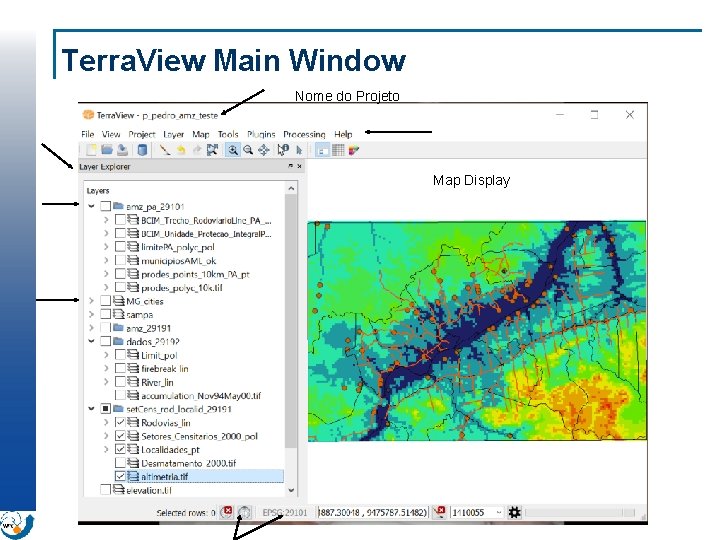The height and width of the screenshot is (540, 720).
Task: Go to previous extent with yellow arrow
Action: 181,150
